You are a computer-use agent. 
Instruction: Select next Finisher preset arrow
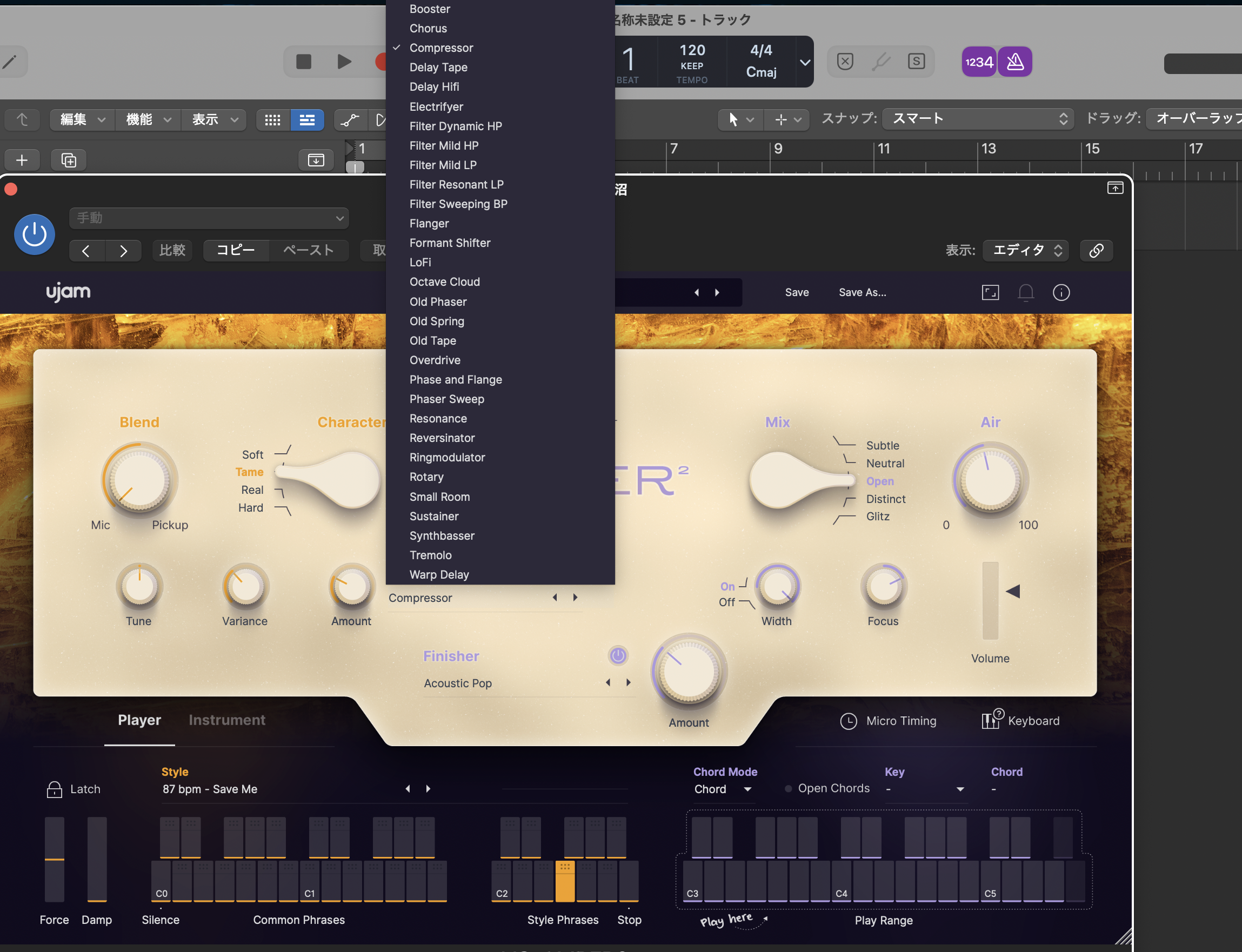[x=628, y=683]
